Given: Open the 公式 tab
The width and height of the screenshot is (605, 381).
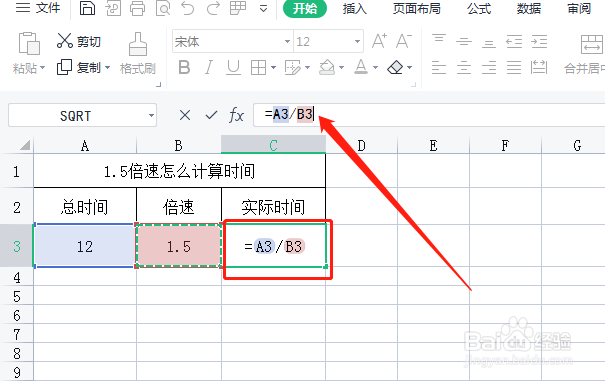Looking at the screenshot, I should pyautogui.click(x=479, y=8).
